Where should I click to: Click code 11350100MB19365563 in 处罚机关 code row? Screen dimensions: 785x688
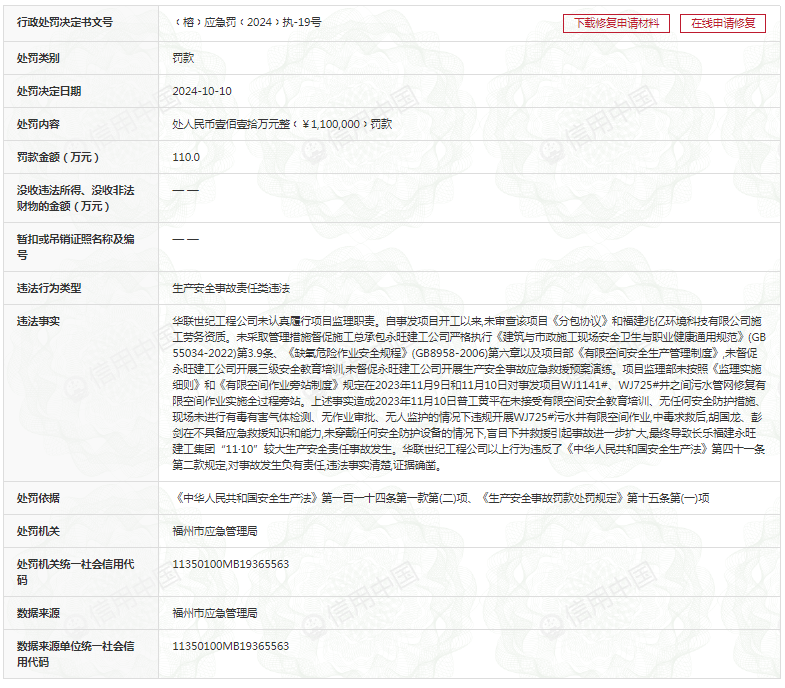click(231, 564)
